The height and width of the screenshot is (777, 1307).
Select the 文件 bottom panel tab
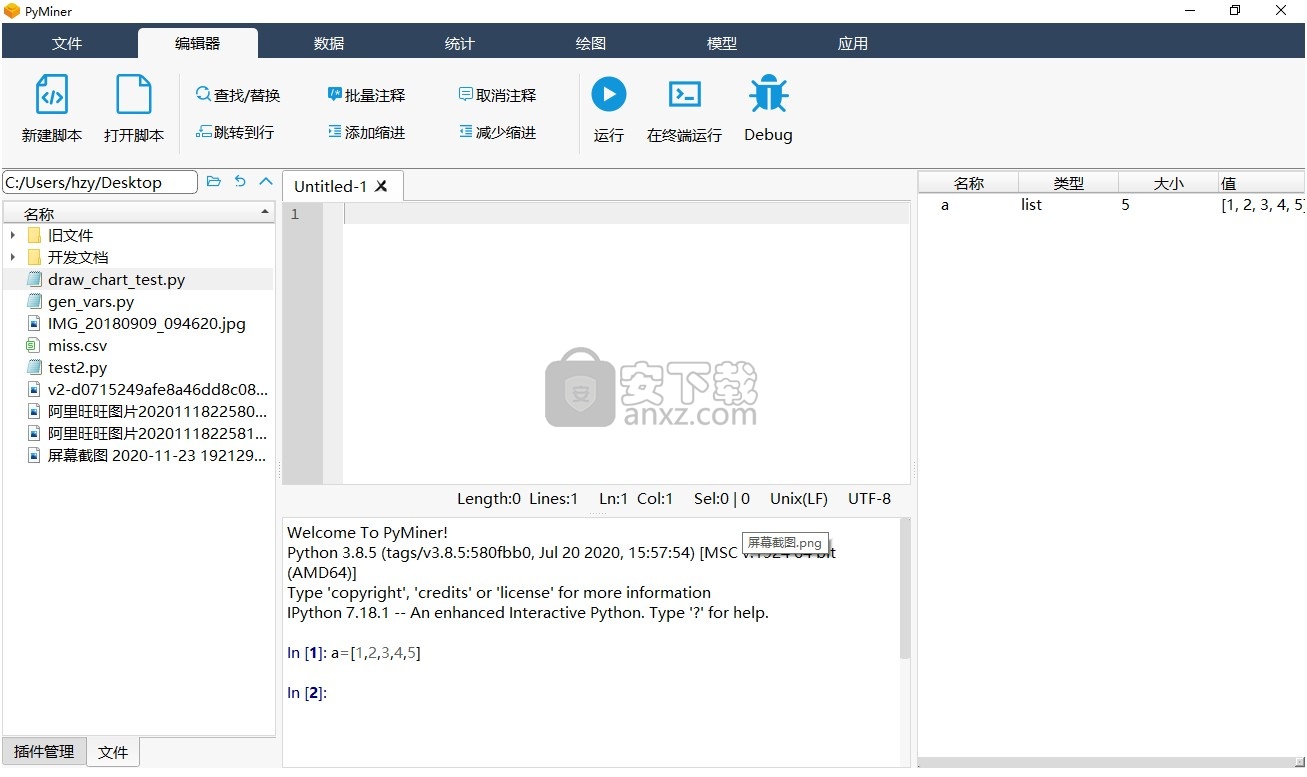(113, 752)
